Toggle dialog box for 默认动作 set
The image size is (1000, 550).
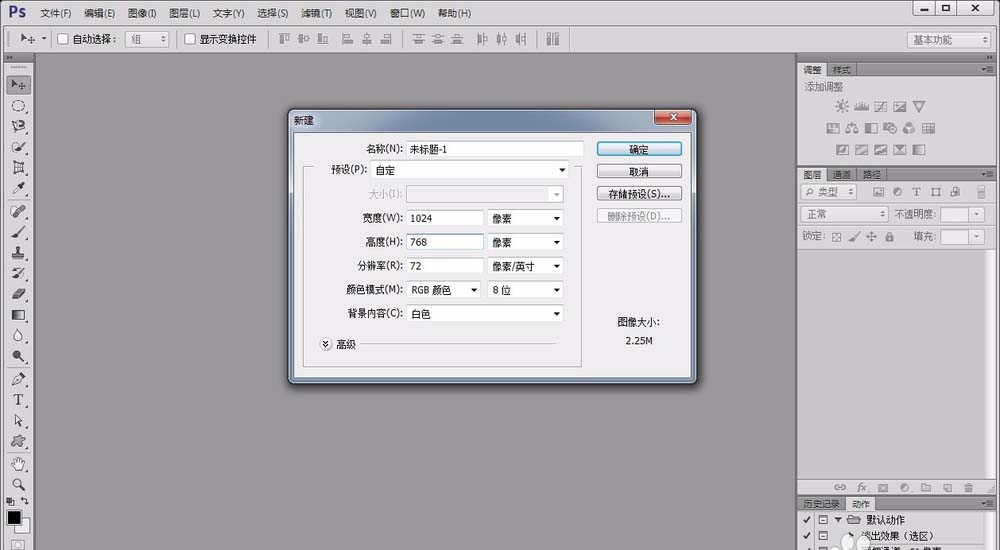tap(823, 520)
